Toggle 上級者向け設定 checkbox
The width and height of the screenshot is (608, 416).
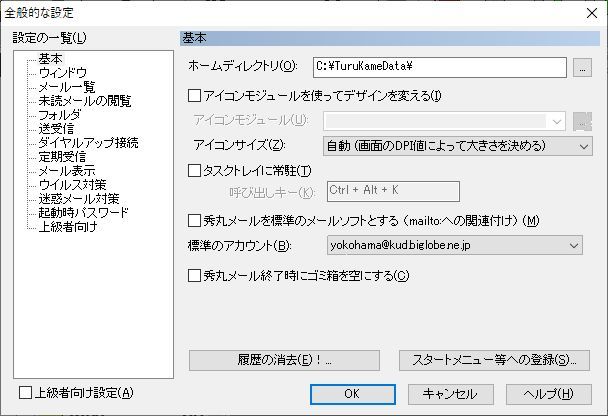27,393
